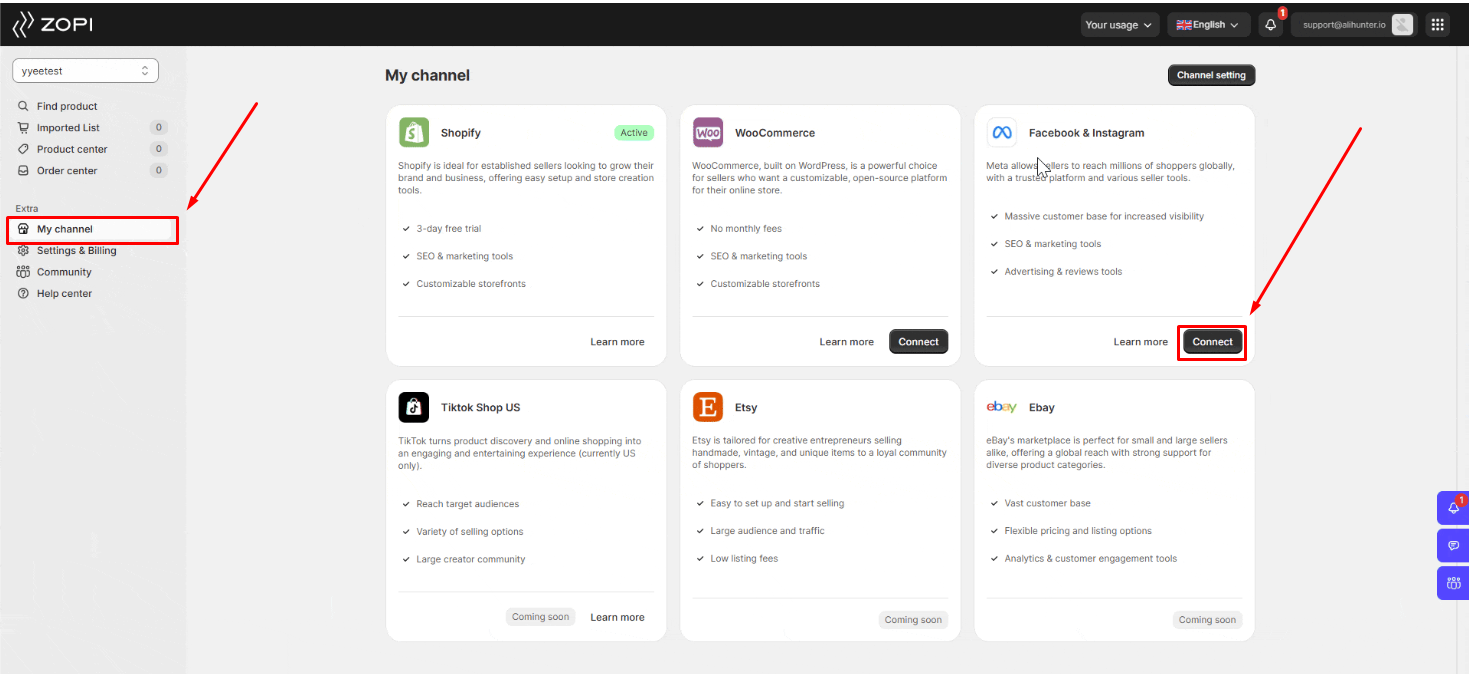Open Order center in sidebar
The image size is (1469, 674).
[x=67, y=171]
